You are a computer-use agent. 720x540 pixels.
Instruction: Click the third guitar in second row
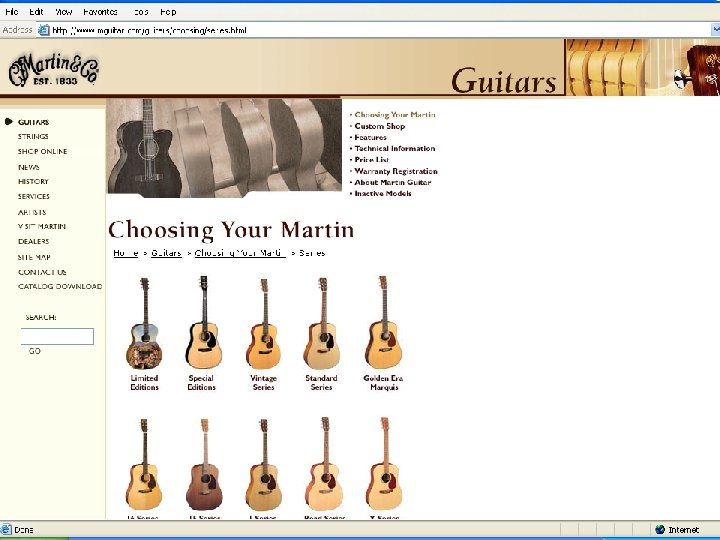[264, 464]
